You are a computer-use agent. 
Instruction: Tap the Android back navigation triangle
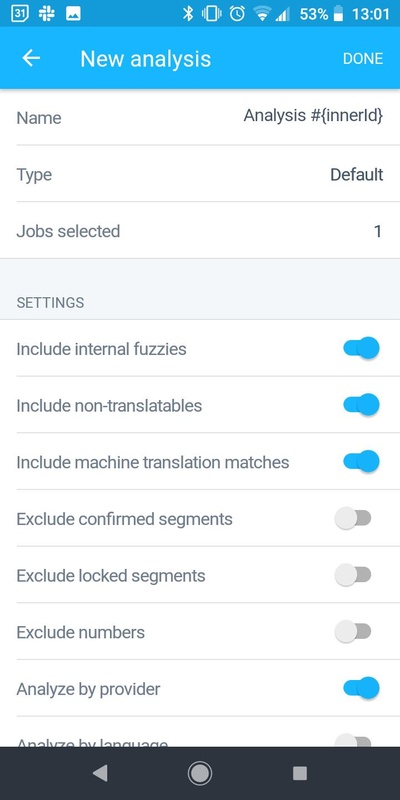pyautogui.click(x=100, y=773)
